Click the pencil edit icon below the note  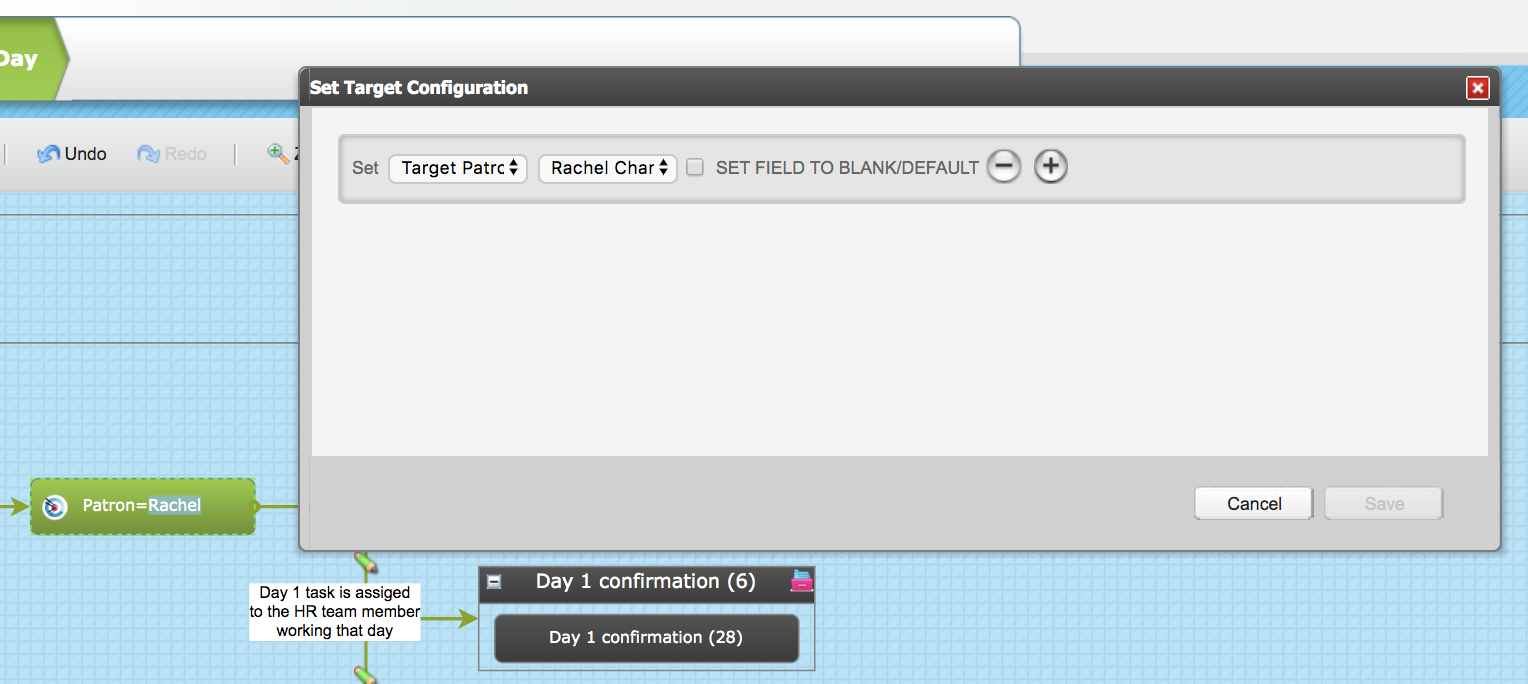[x=365, y=675]
